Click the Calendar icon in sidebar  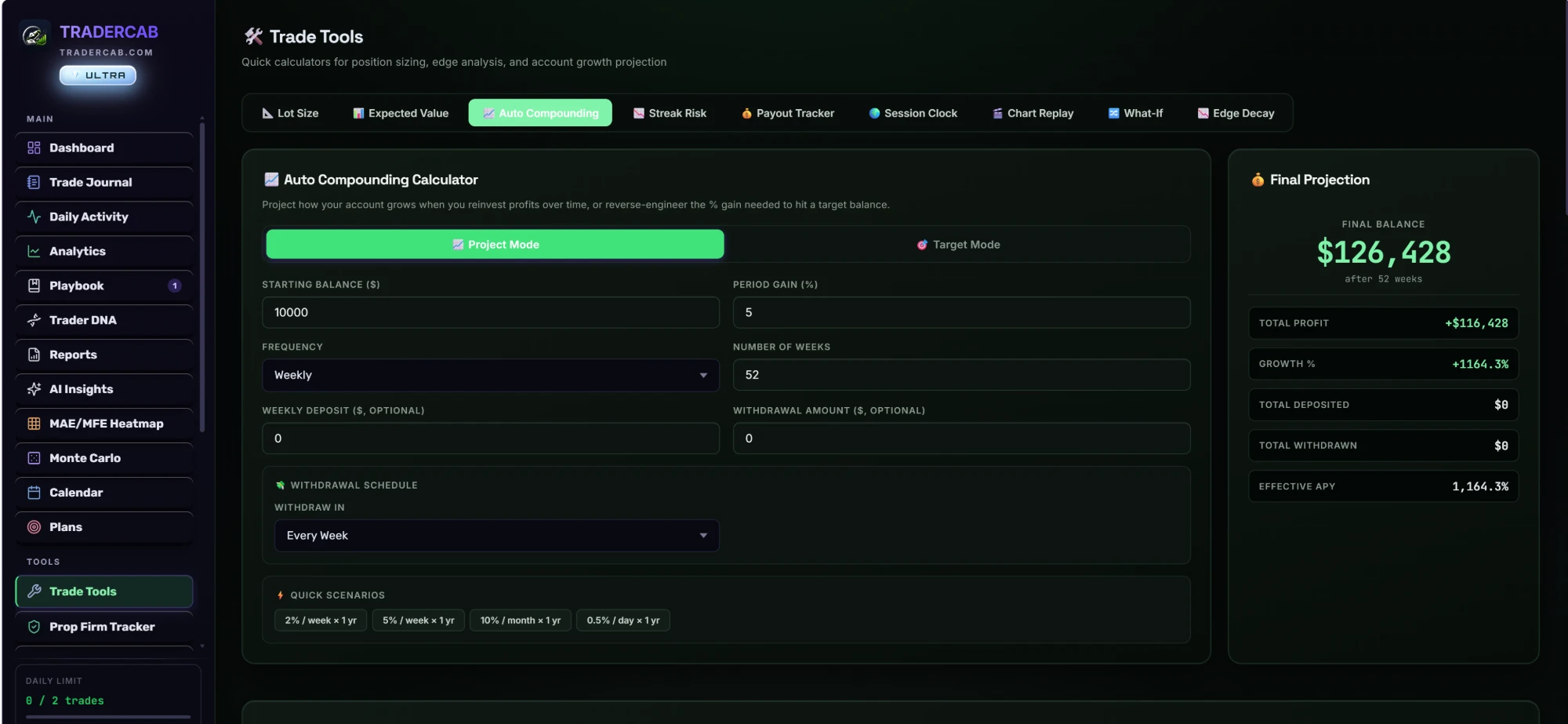click(34, 493)
